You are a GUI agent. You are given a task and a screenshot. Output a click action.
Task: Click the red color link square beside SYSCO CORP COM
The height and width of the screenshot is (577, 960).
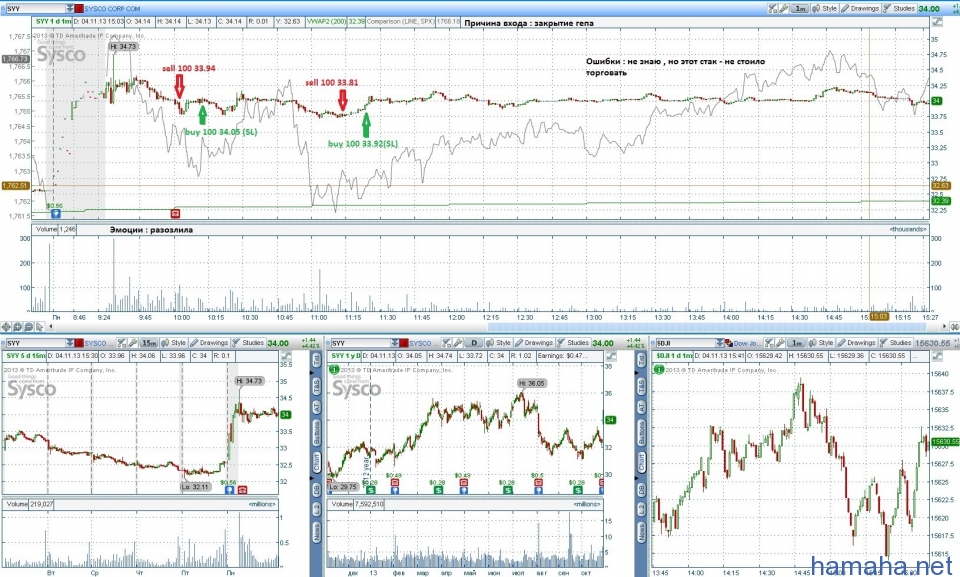(x=79, y=9)
